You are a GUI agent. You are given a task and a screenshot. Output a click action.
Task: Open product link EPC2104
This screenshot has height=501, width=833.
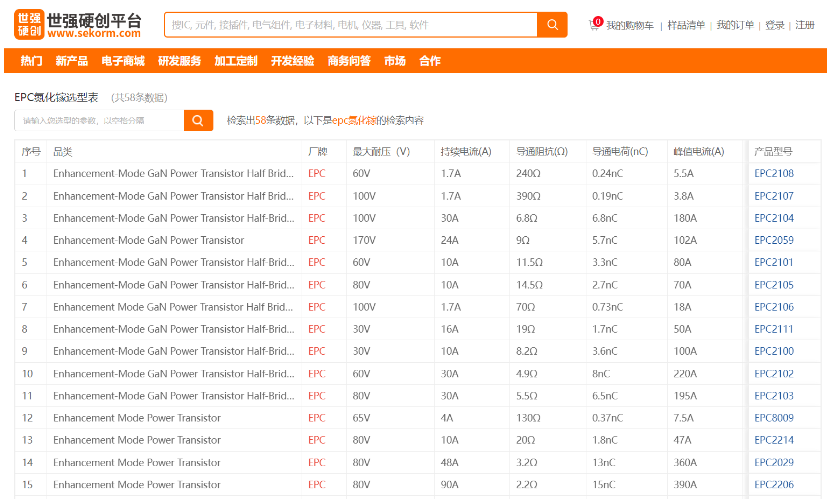pyautogui.click(x=774, y=218)
